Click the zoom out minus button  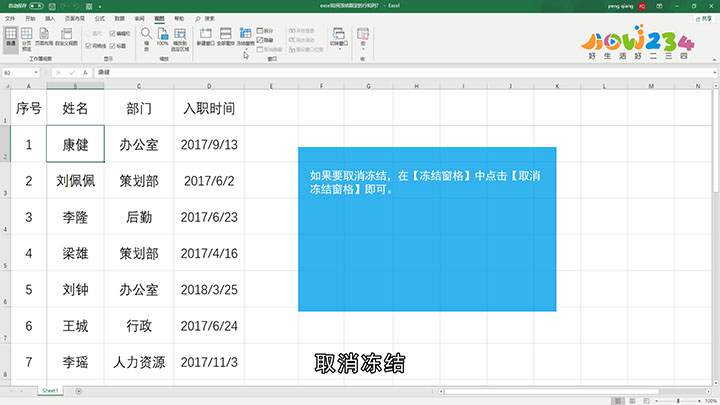(657, 401)
